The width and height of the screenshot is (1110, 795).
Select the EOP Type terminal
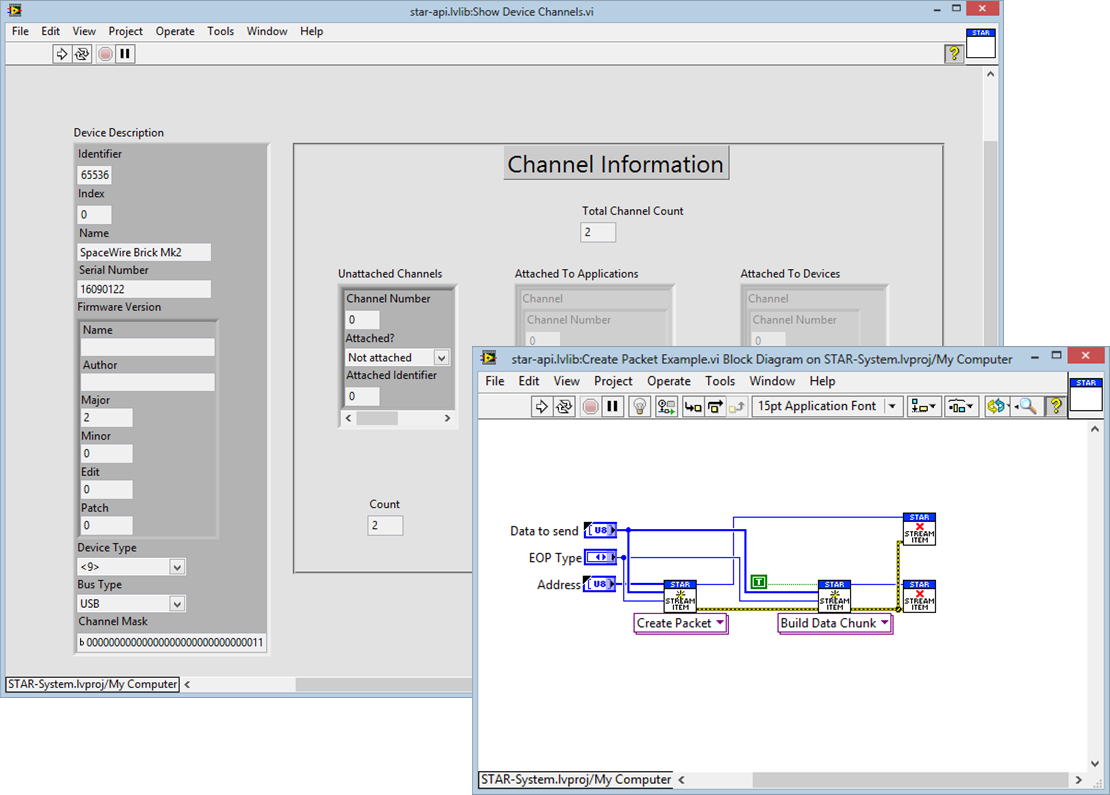coord(600,557)
